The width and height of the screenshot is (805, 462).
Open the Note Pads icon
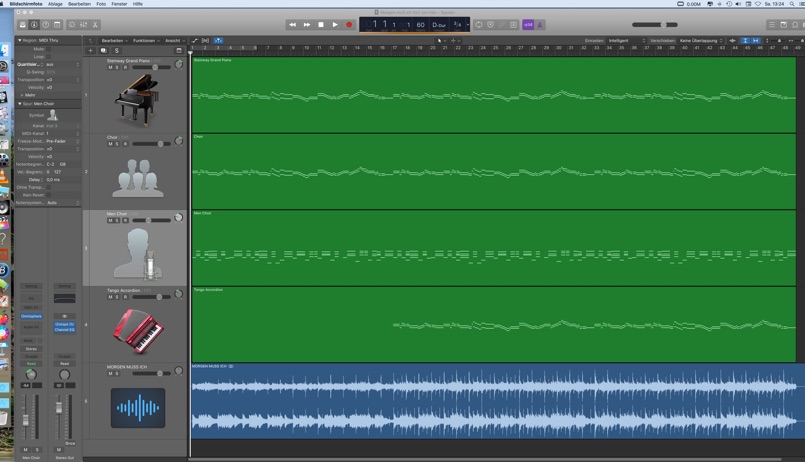click(x=783, y=25)
